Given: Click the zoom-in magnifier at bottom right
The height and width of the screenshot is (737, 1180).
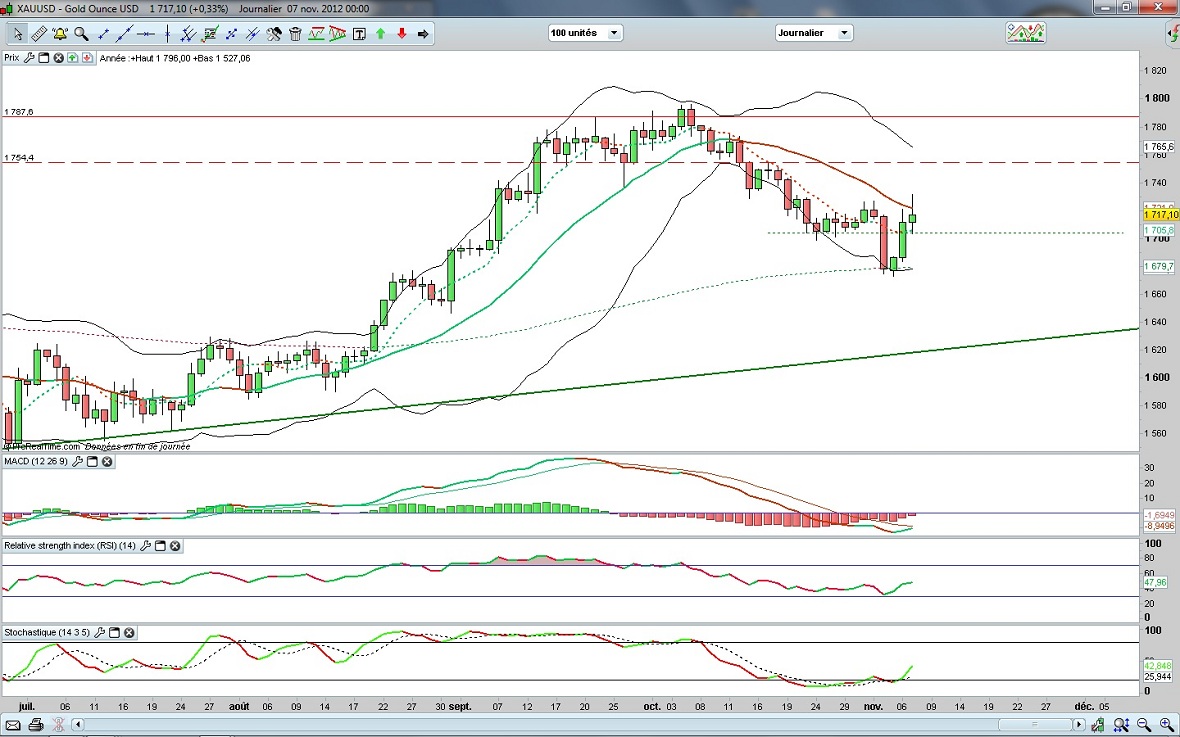Looking at the screenshot, I should pos(1167,724).
